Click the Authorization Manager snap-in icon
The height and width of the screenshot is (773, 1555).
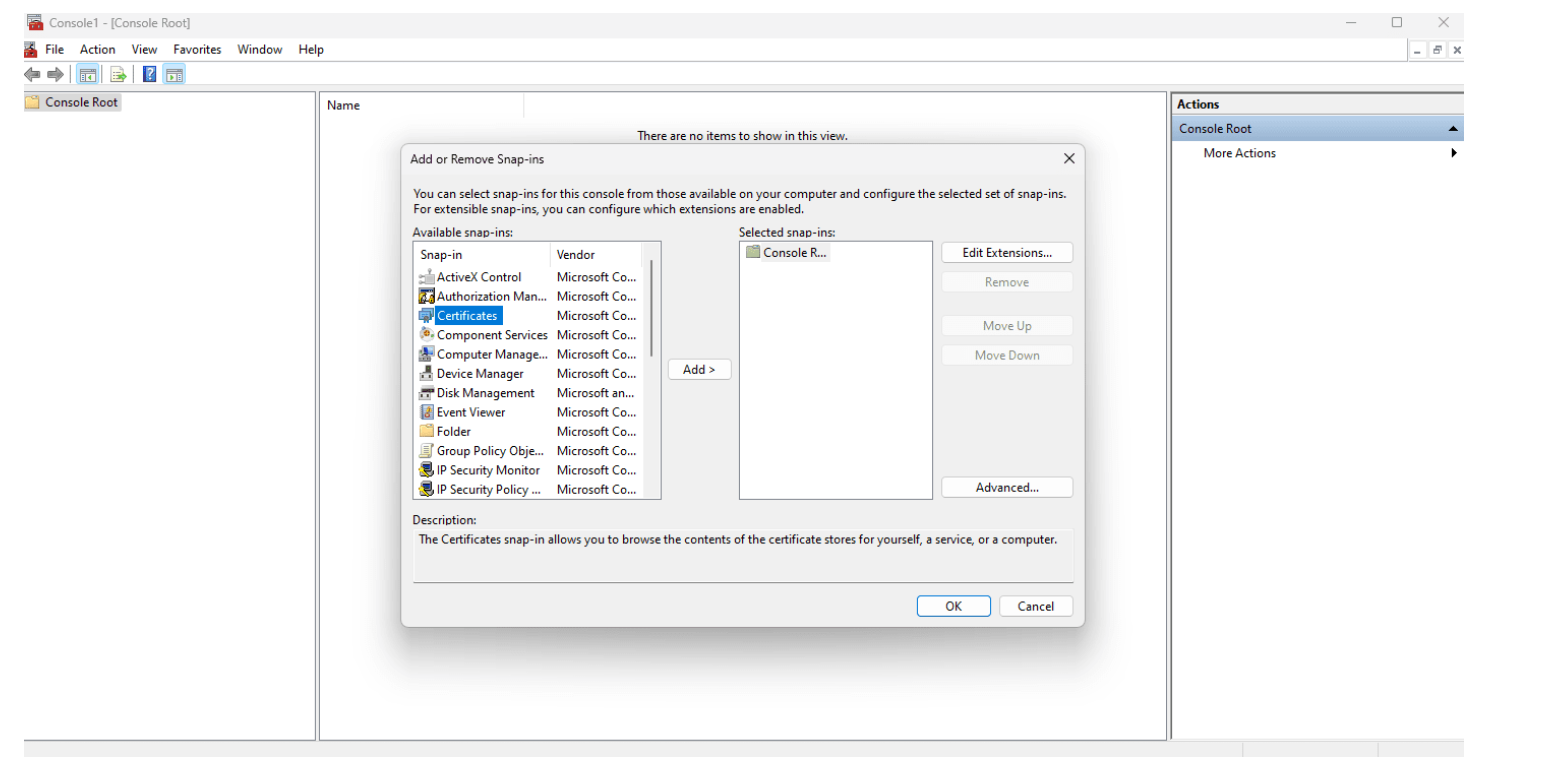tap(427, 296)
